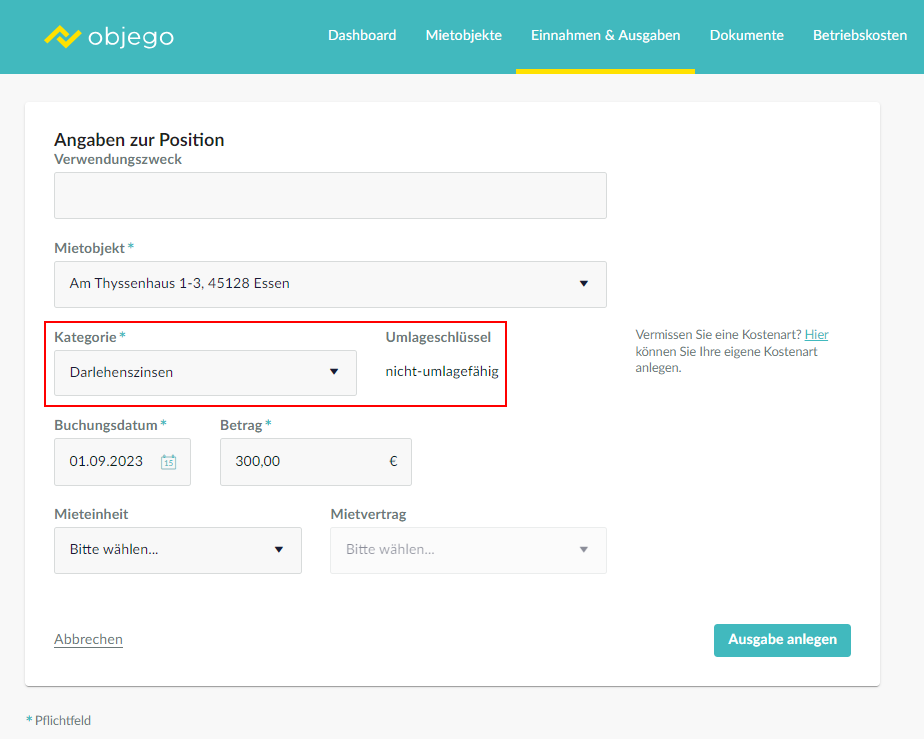Expand the Mietobjekt dropdown arrow
This screenshot has height=739, width=924.
coord(583,283)
